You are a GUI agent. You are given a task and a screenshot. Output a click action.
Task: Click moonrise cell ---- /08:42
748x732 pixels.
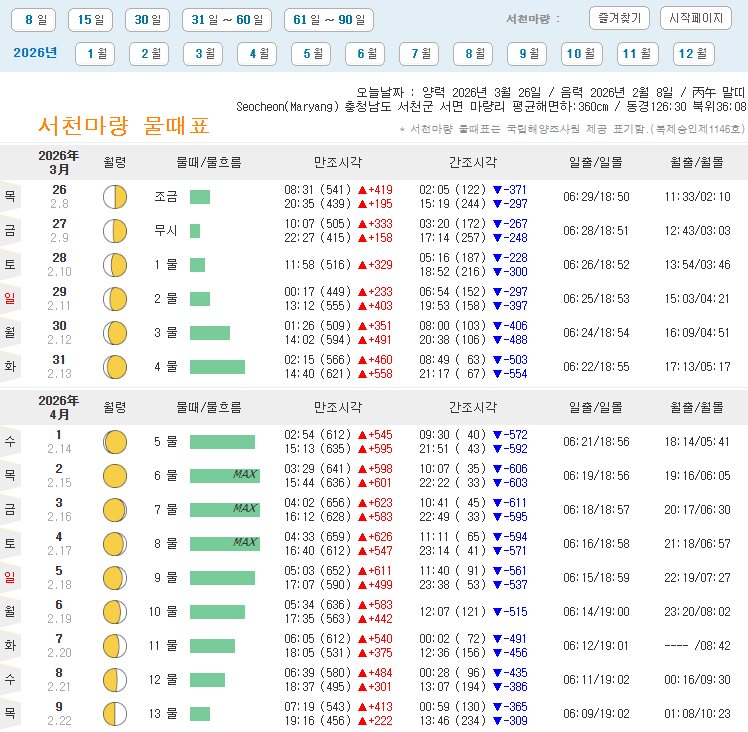tap(697, 646)
